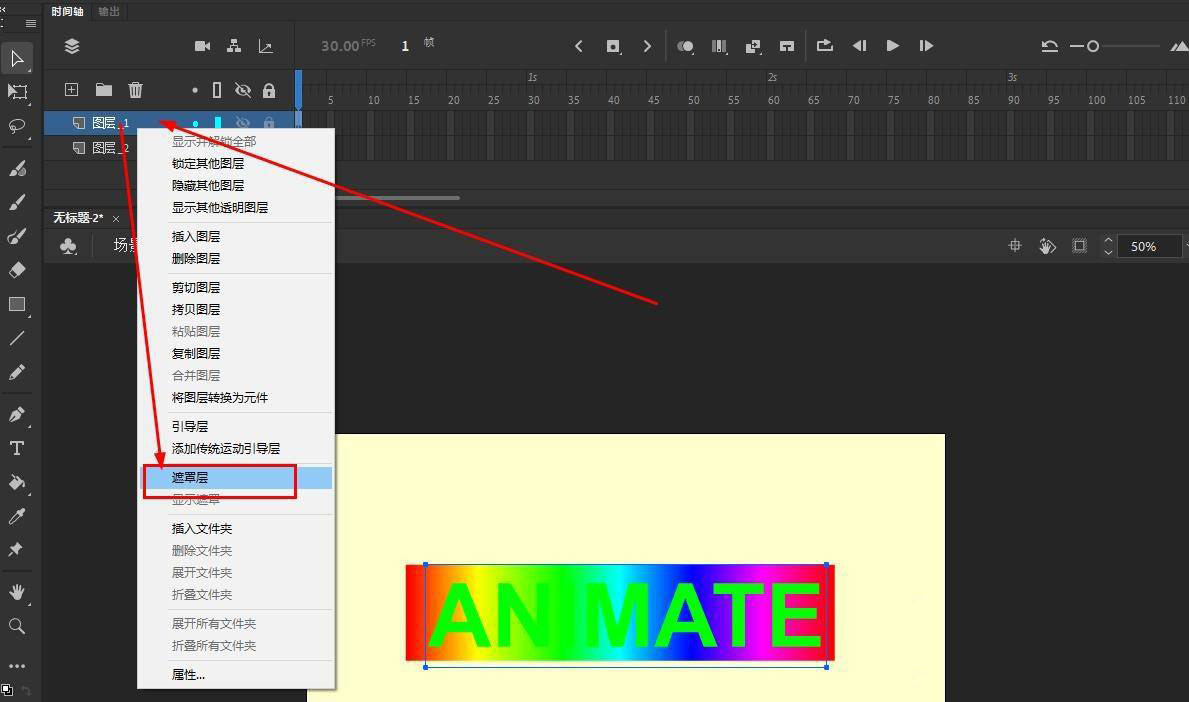Select the Pen tool
This screenshot has width=1189, height=702.
17,415
